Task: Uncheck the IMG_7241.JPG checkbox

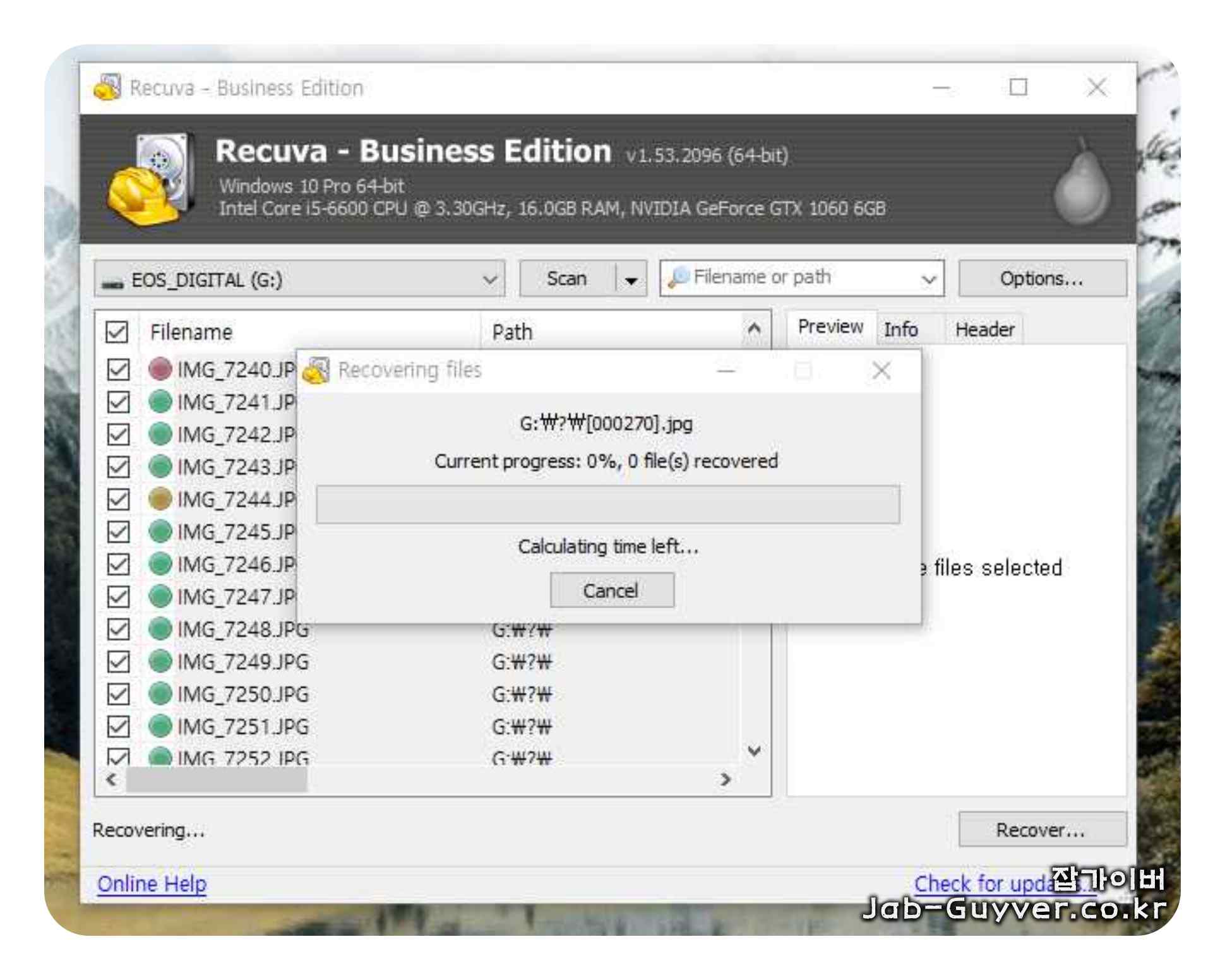Action: coord(118,402)
